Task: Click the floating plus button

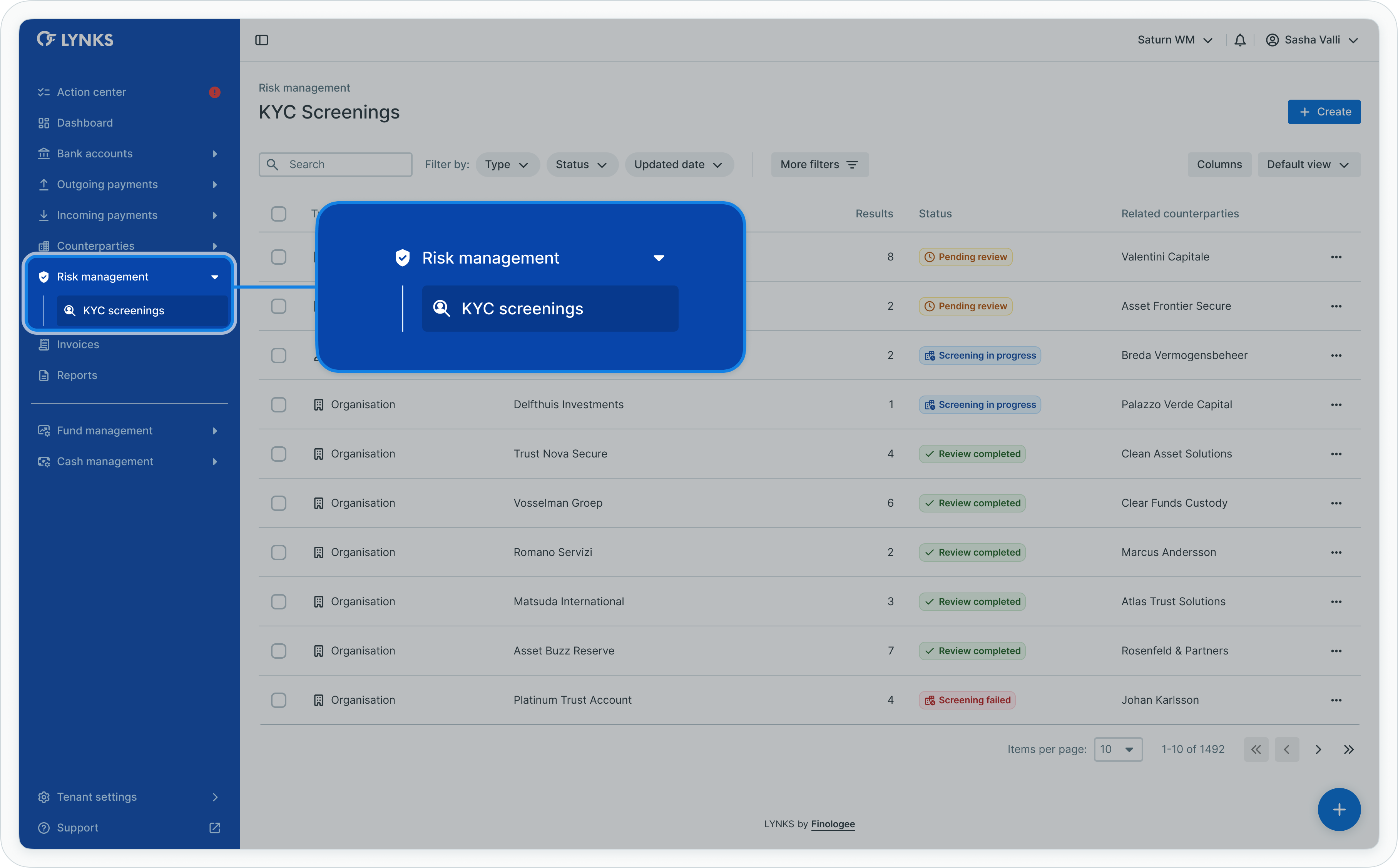Action: [1339, 809]
